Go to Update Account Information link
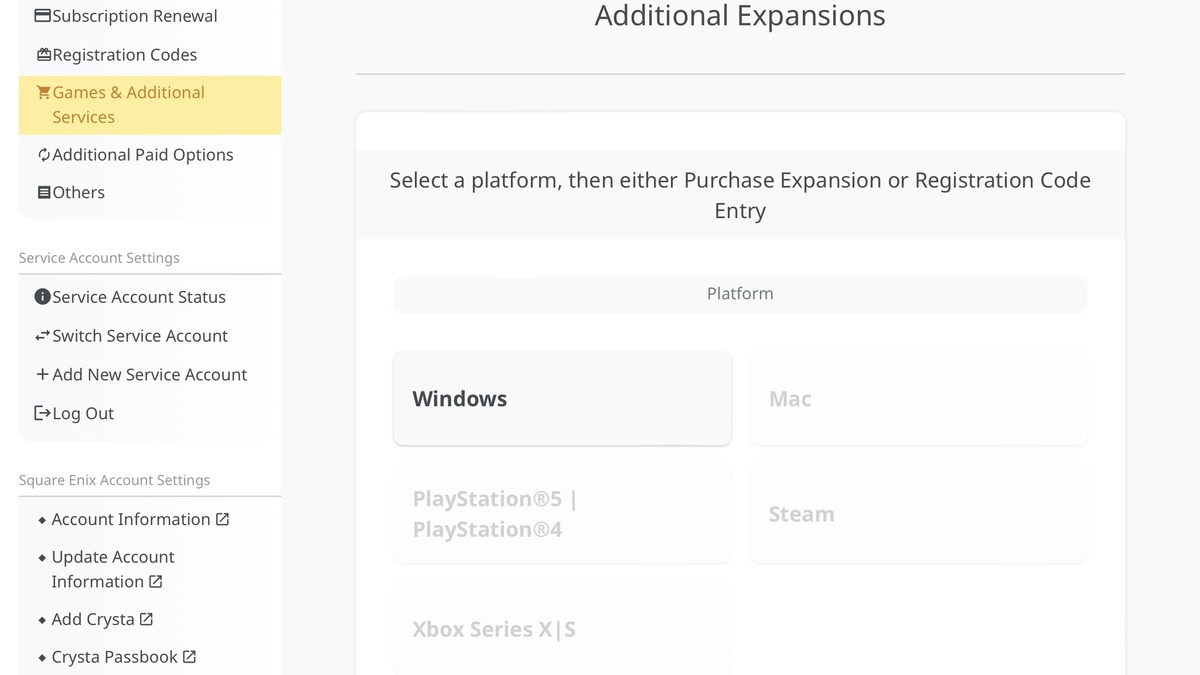Image resolution: width=1200 pixels, height=675 pixels. [x=112, y=569]
